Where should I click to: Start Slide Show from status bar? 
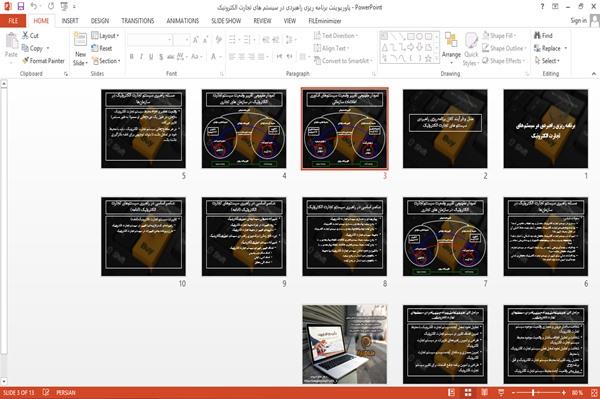click(501, 392)
